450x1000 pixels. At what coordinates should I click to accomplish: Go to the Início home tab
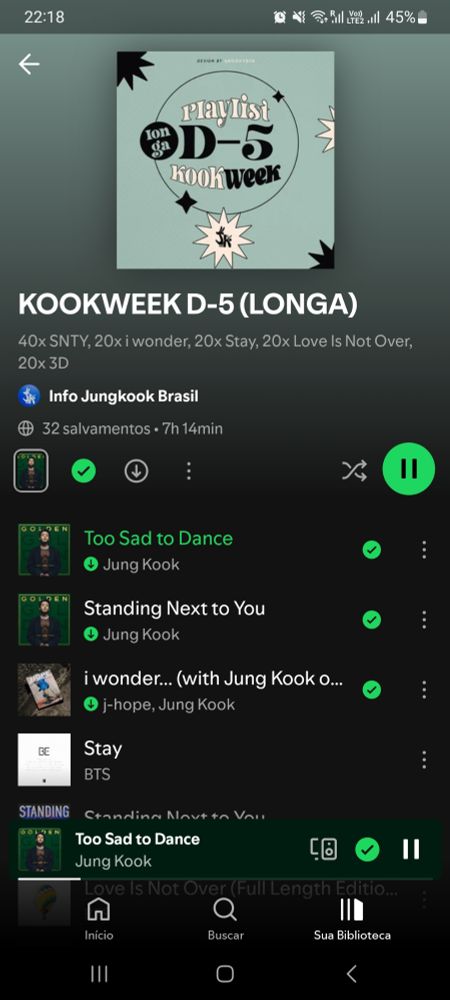click(x=99, y=918)
